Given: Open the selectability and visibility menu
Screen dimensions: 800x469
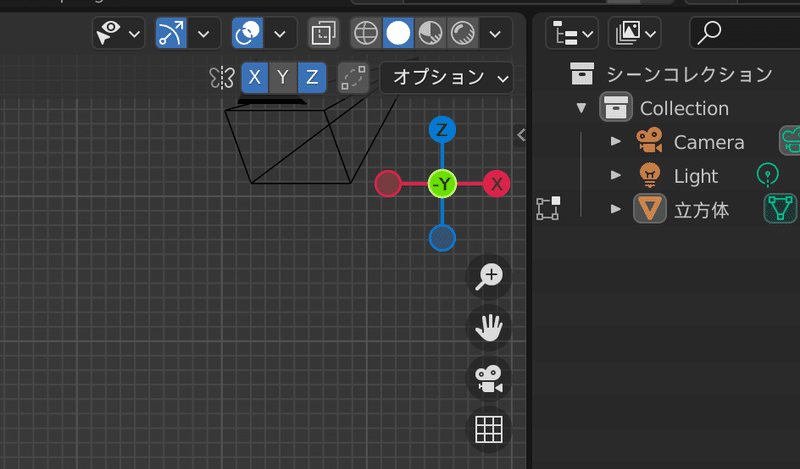Looking at the screenshot, I should tap(118, 33).
